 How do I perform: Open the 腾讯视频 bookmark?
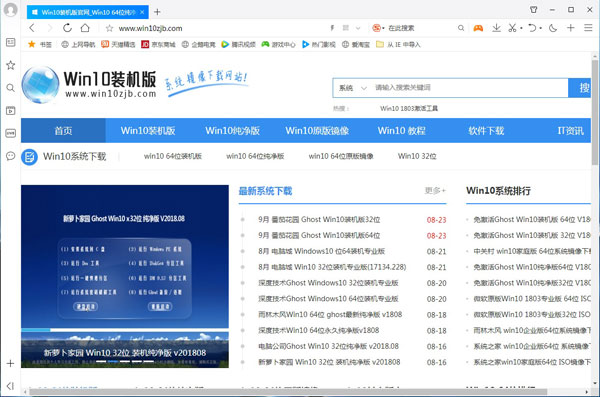click(x=238, y=44)
